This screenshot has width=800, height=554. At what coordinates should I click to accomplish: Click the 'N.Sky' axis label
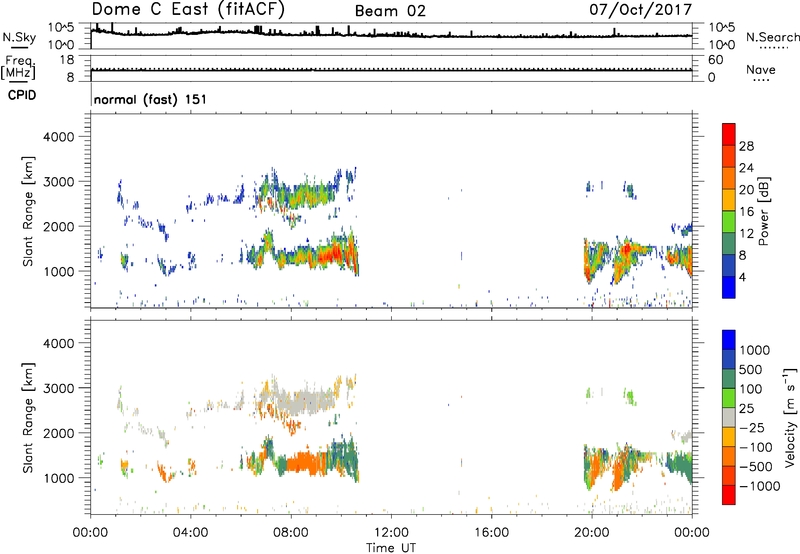(19, 37)
